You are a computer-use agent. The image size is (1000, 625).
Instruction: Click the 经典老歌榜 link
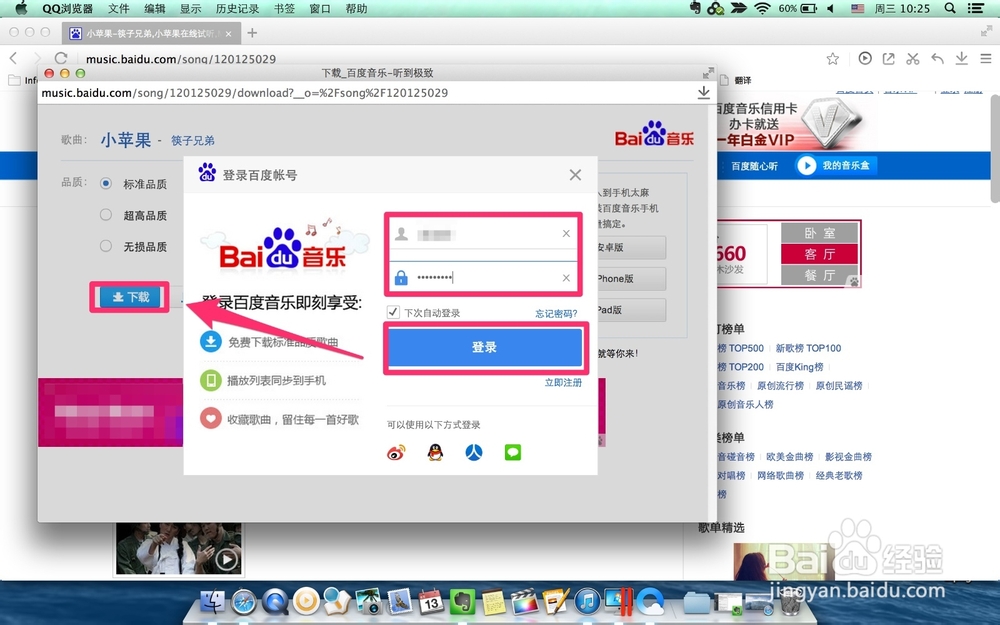point(839,475)
